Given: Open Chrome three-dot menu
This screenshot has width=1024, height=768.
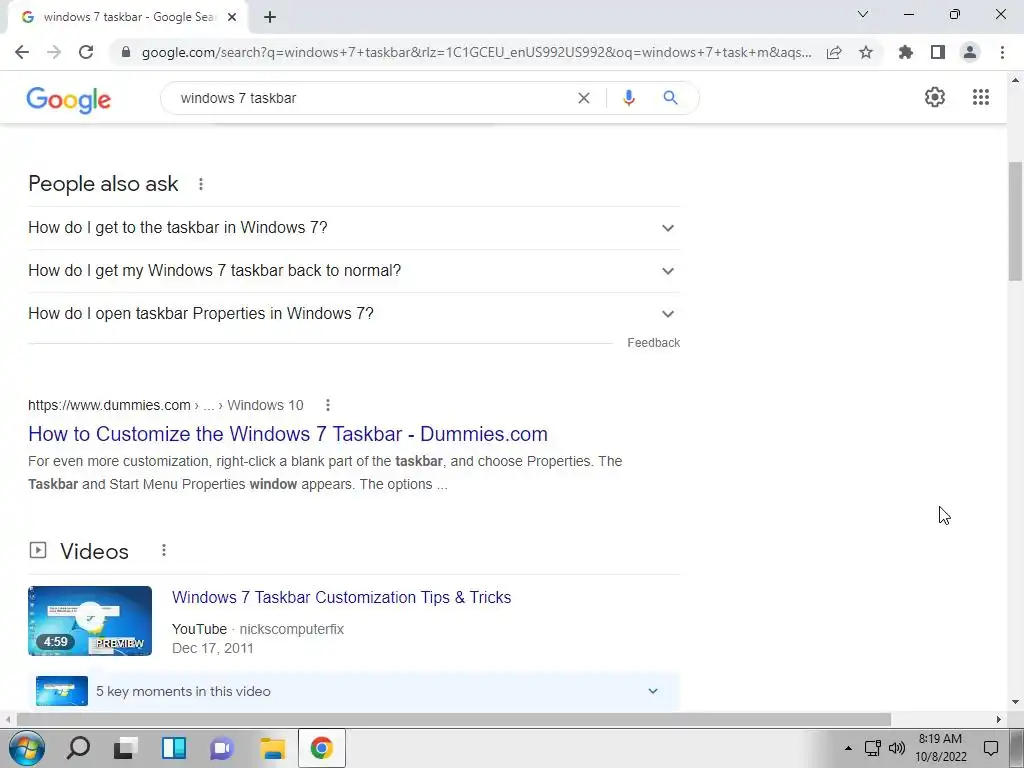Looking at the screenshot, I should tap(1002, 52).
